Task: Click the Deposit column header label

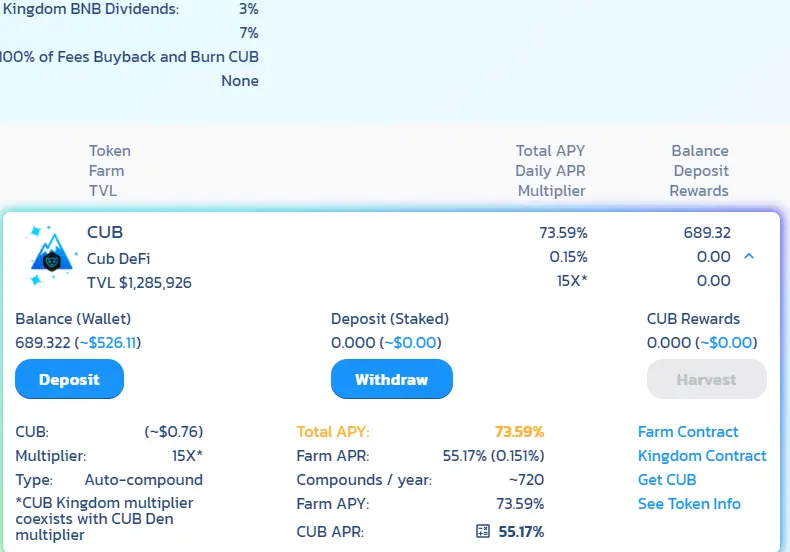Action: (x=701, y=171)
